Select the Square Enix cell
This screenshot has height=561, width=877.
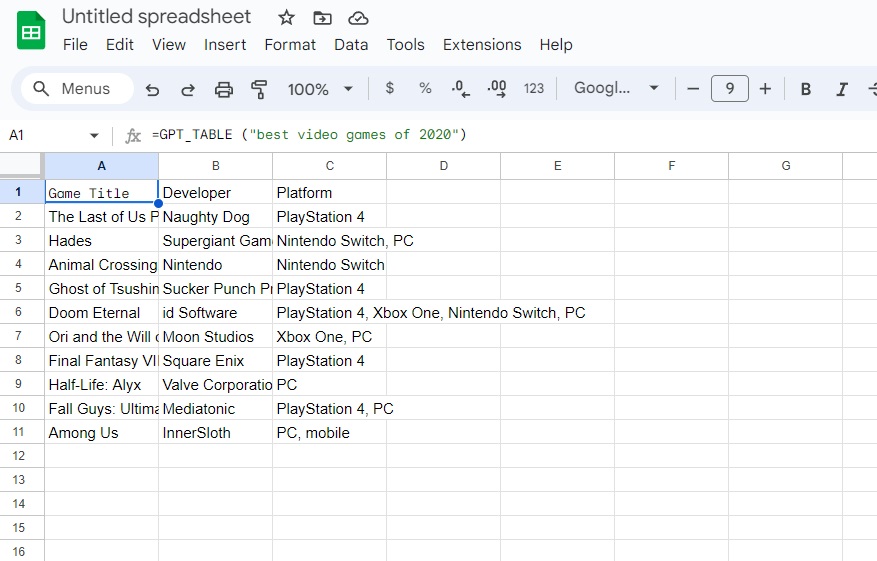[216, 360]
